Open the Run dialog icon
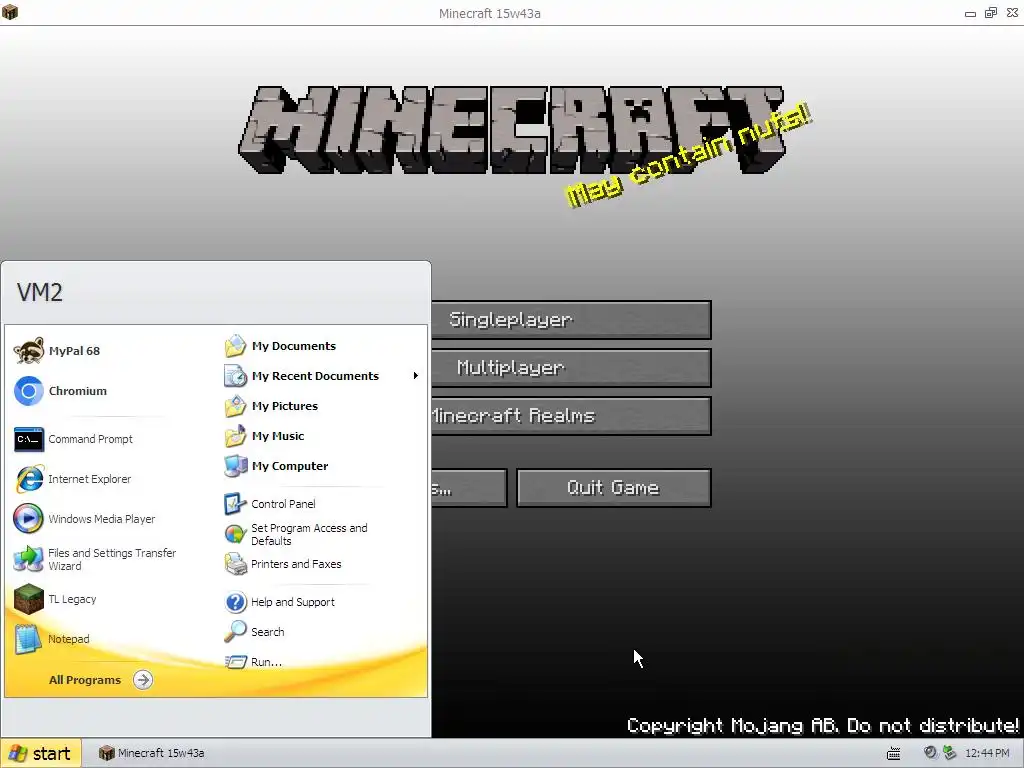 point(235,662)
